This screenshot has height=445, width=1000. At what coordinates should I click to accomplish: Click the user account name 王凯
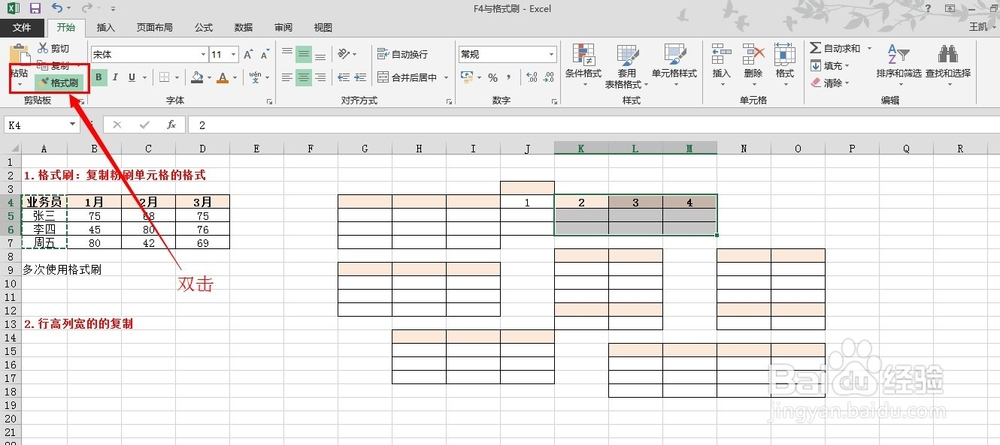[x=978, y=27]
